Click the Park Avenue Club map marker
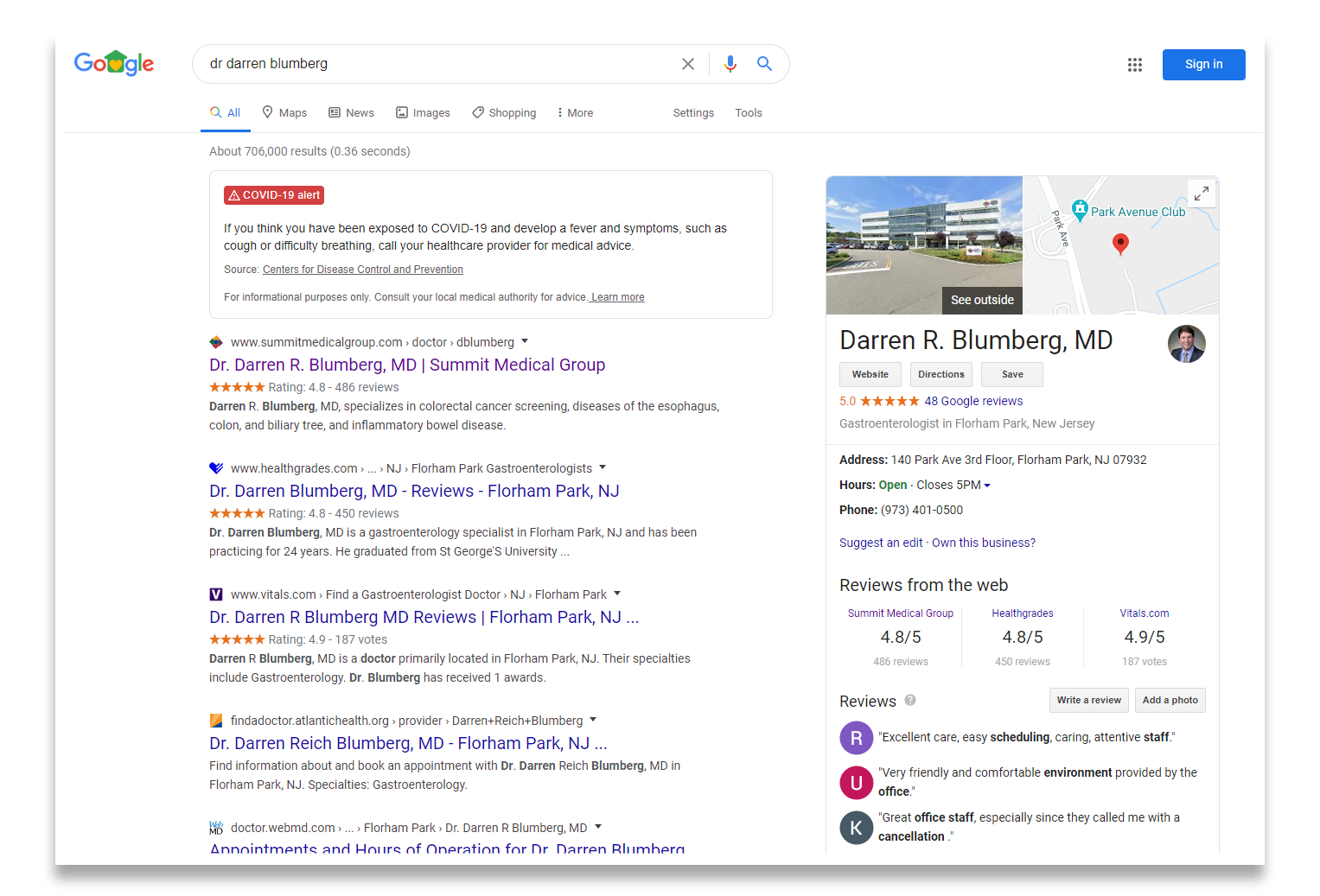This screenshot has height=896, width=1320. click(x=1080, y=210)
